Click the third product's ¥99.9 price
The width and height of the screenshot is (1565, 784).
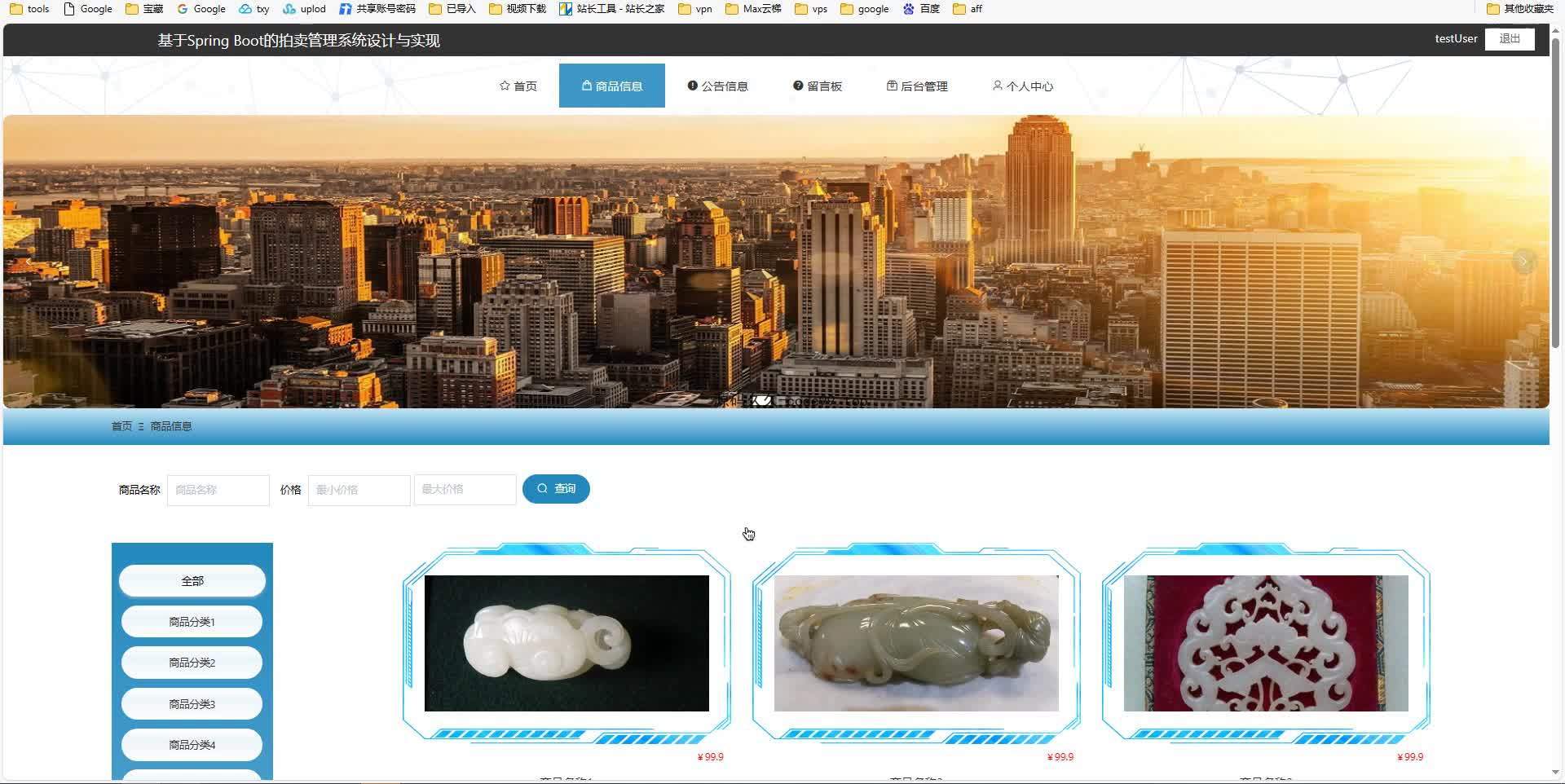pyautogui.click(x=1410, y=757)
